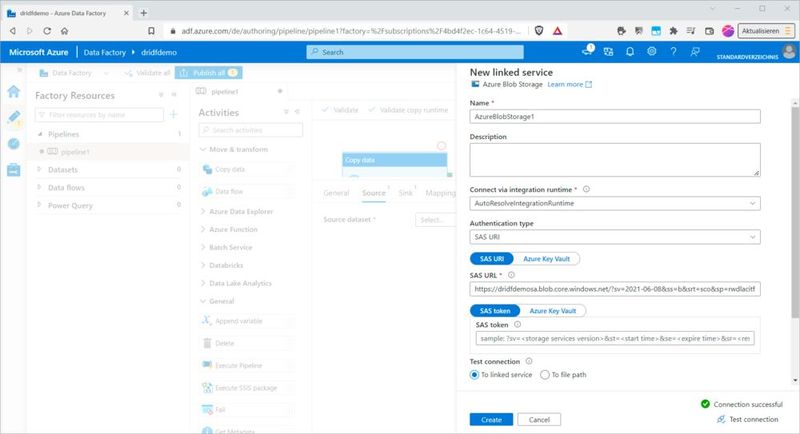This screenshot has width=800, height=434.
Task: Switch to the Mapping tab
Action: coord(440,193)
